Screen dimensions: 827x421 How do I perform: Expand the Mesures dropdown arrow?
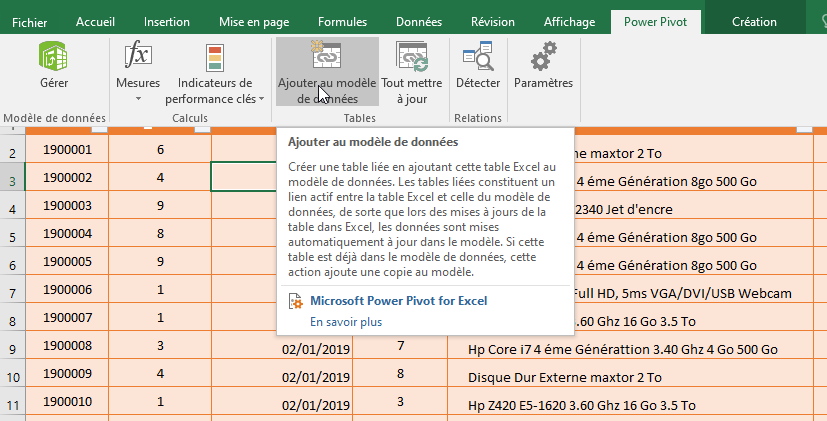pyautogui.click(x=138, y=99)
